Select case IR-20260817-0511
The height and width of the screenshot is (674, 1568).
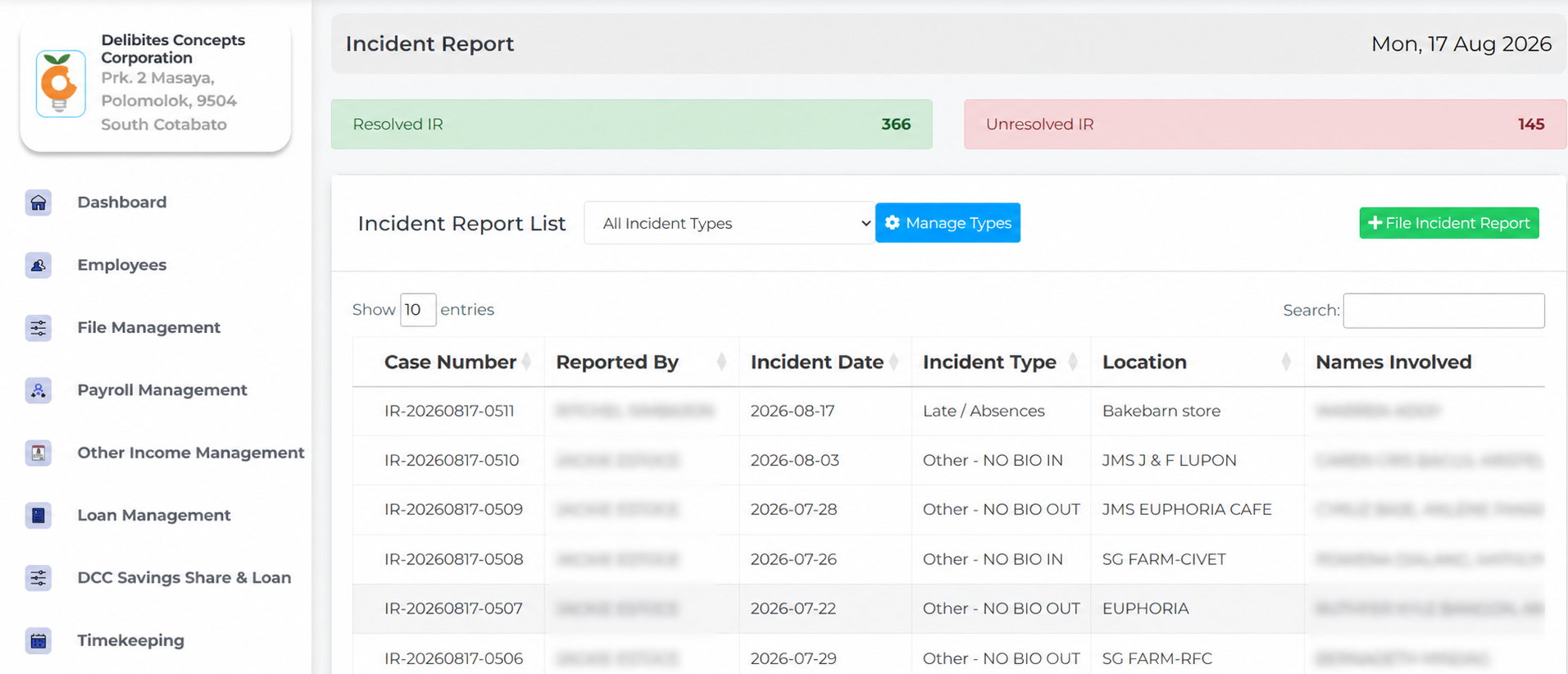[449, 411]
